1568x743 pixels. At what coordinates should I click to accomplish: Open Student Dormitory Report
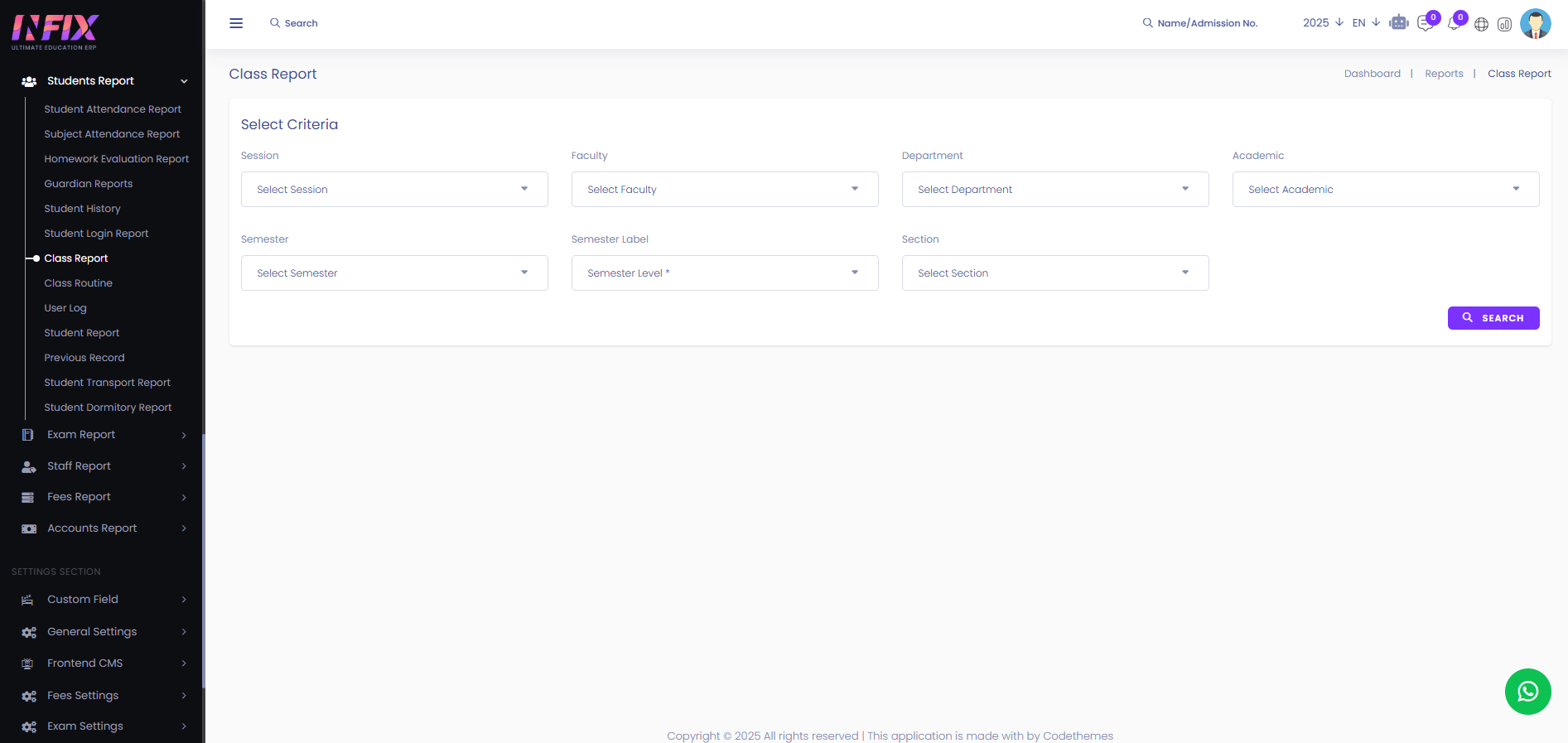(108, 408)
